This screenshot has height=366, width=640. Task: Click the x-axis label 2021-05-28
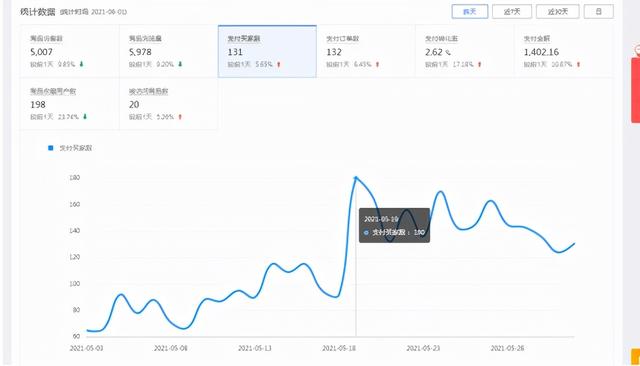pos(507,348)
